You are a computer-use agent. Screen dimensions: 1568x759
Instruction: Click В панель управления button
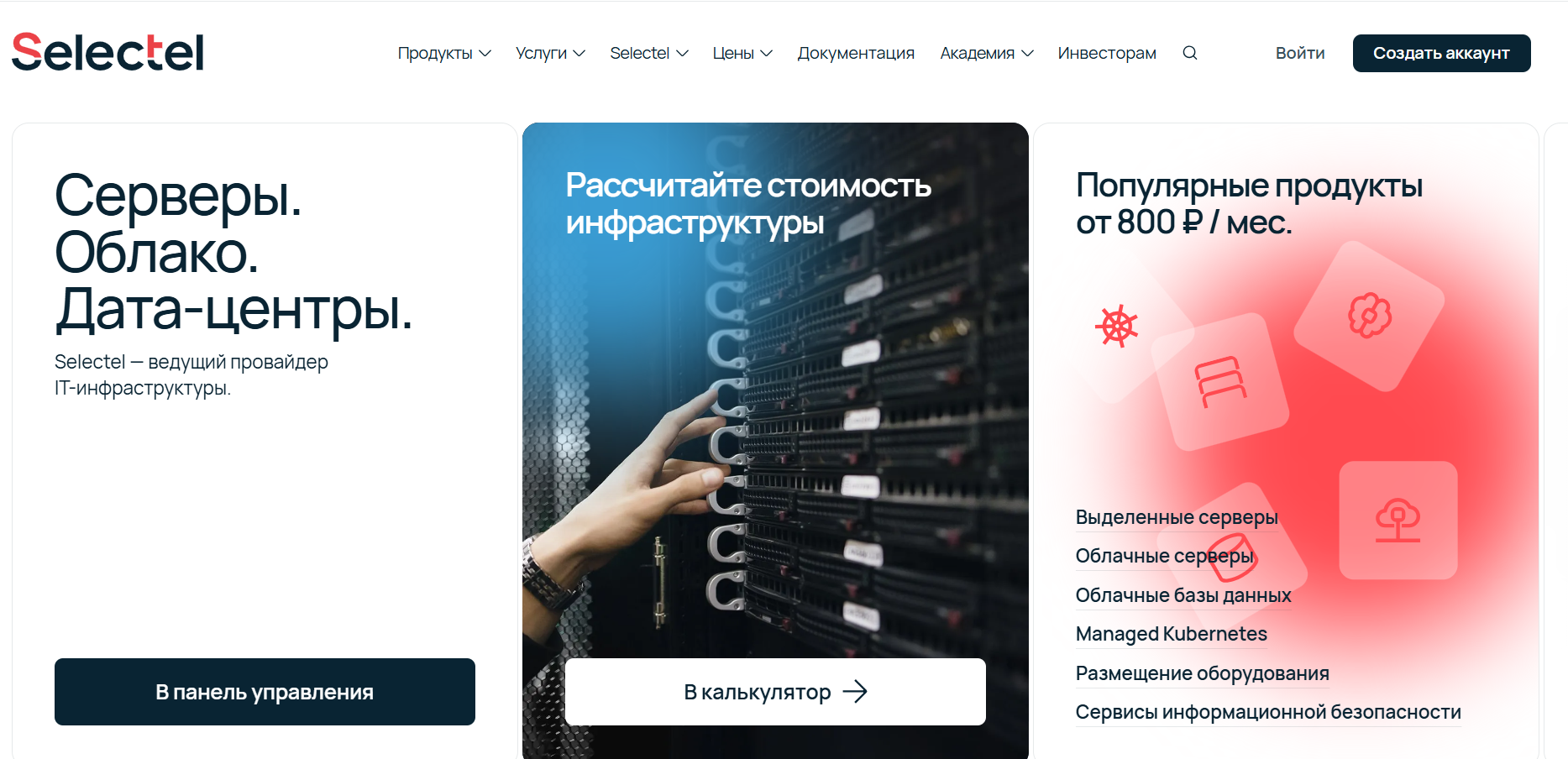(x=265, y=692)
